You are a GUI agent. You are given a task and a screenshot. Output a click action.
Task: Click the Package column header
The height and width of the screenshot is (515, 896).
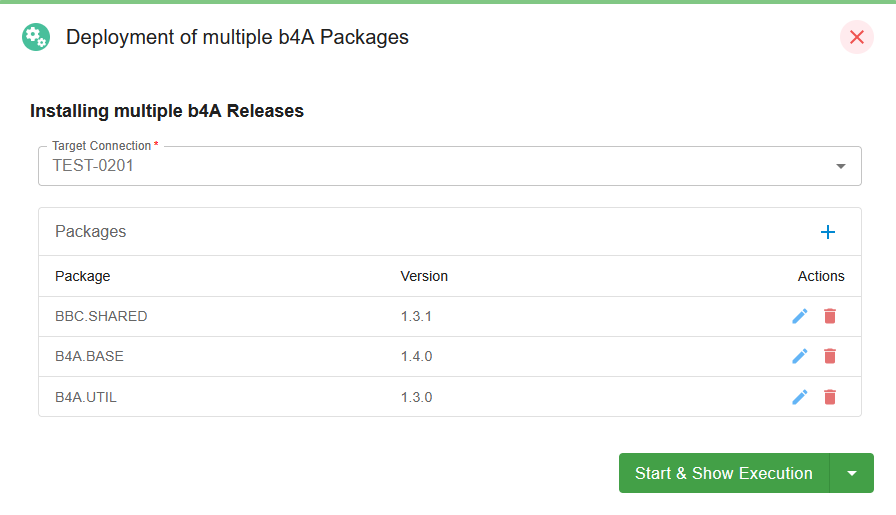82,276
